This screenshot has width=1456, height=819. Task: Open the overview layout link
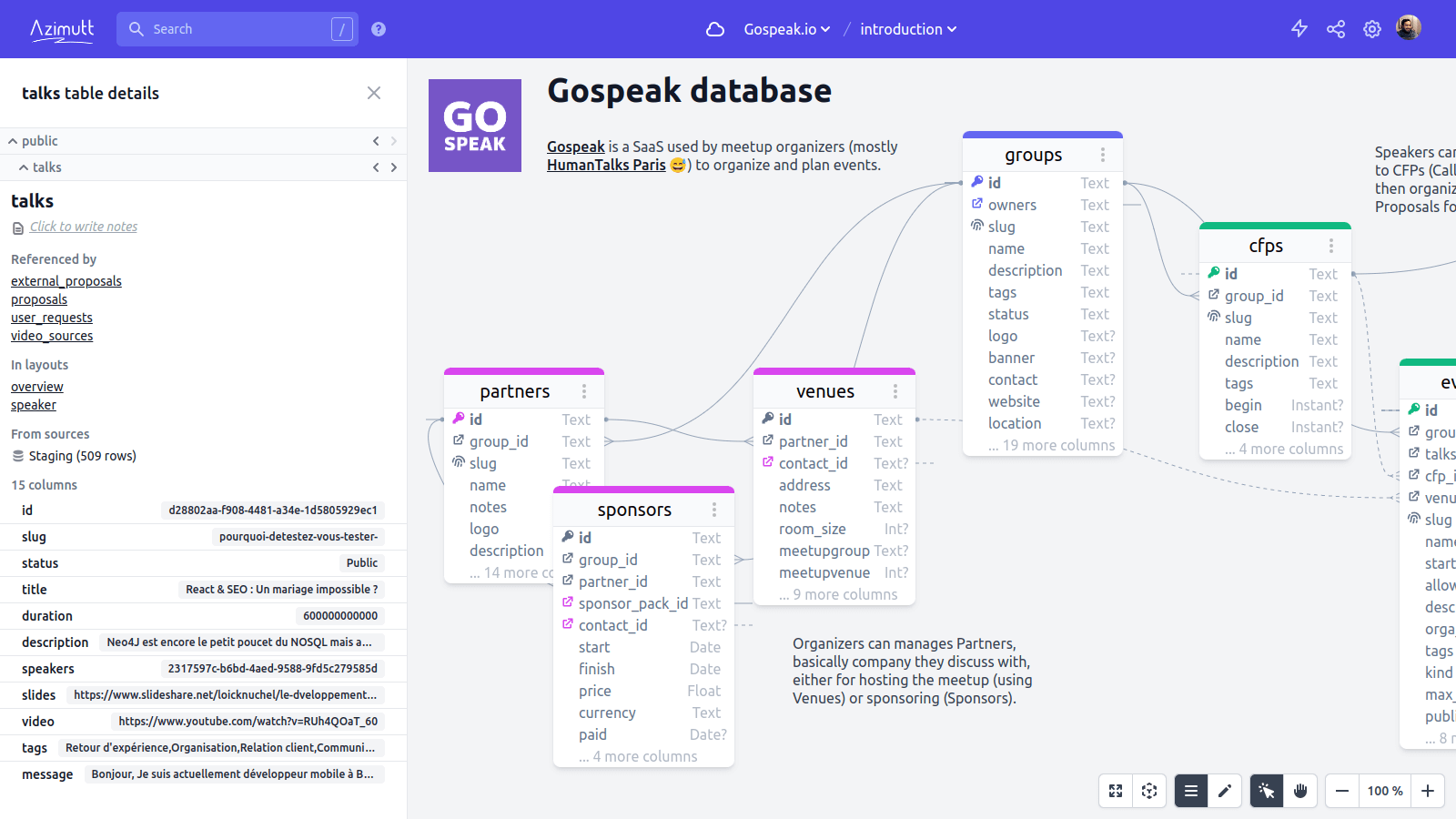pos(36,386)
